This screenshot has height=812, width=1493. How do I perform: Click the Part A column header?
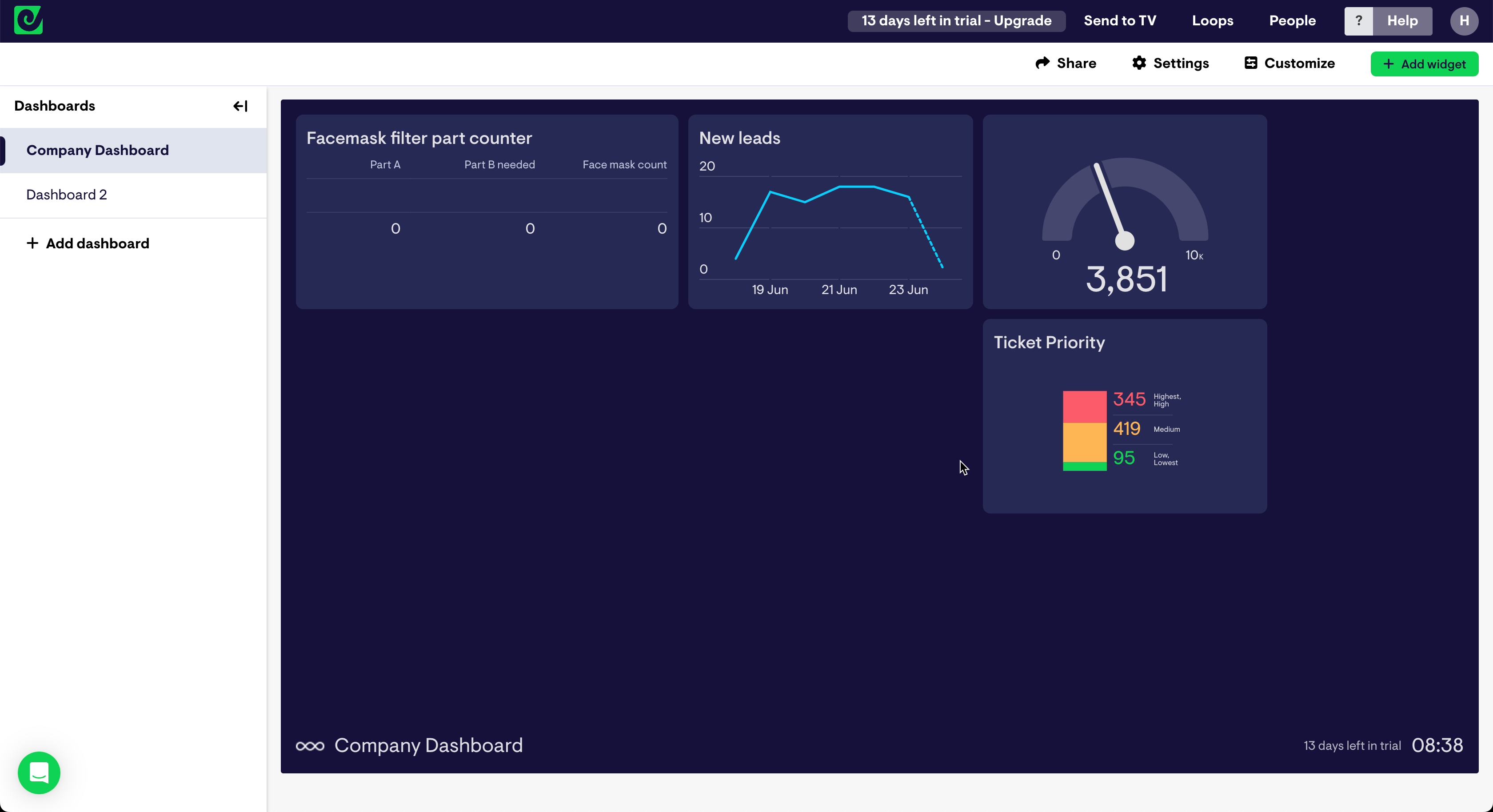385,165
